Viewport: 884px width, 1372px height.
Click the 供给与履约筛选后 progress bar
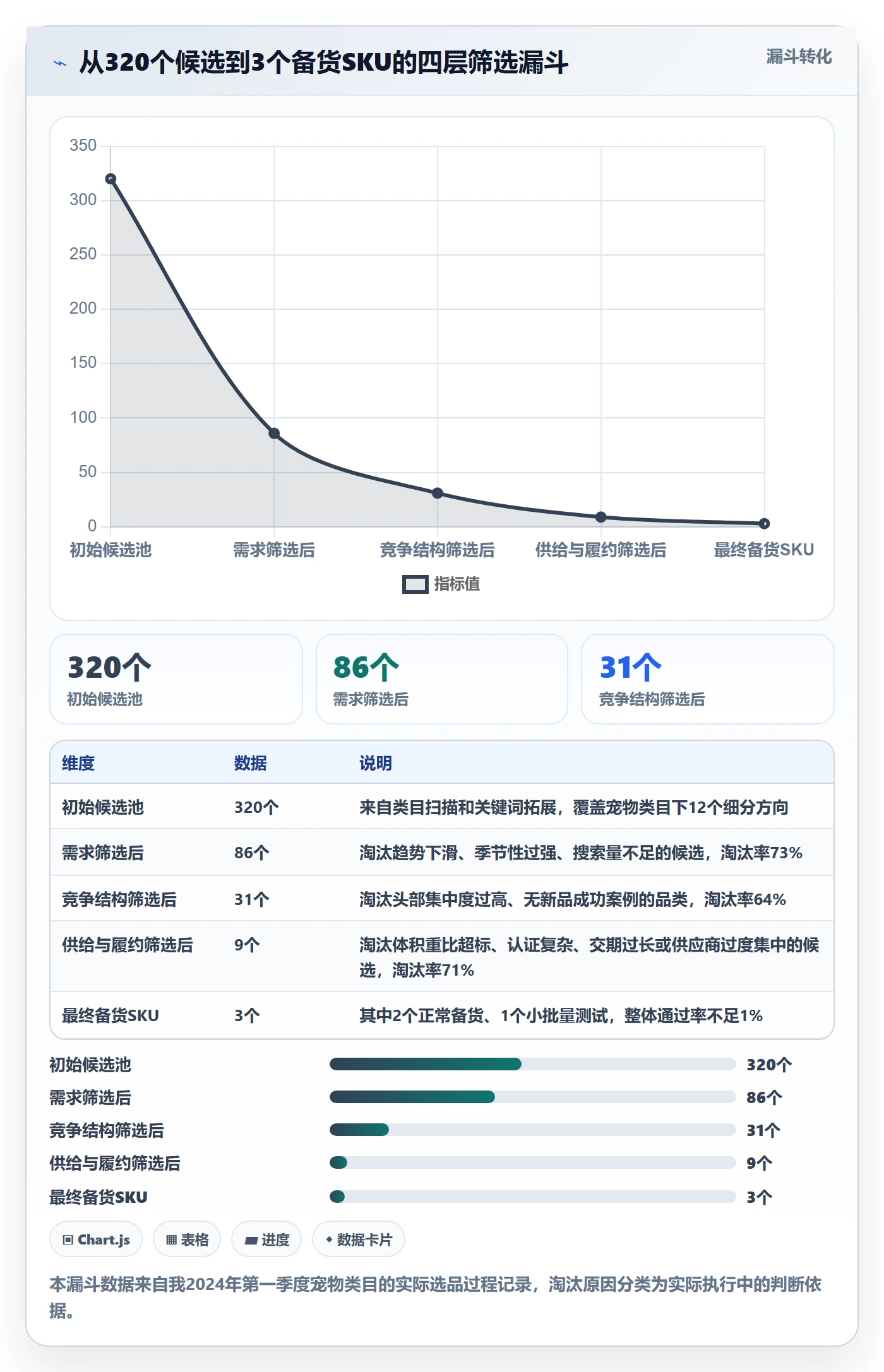532,1162
